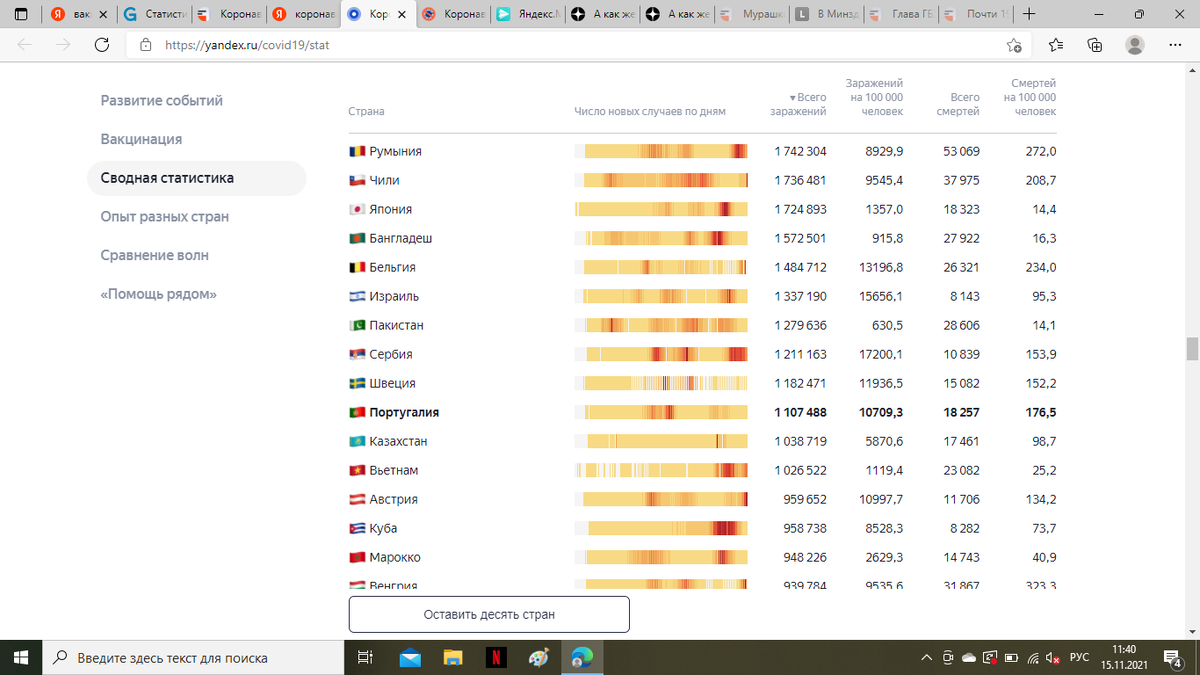Close the first 'вак' tab
Image resolution: width=1200 pixels, height=675 pixels.
pos(102,15)
